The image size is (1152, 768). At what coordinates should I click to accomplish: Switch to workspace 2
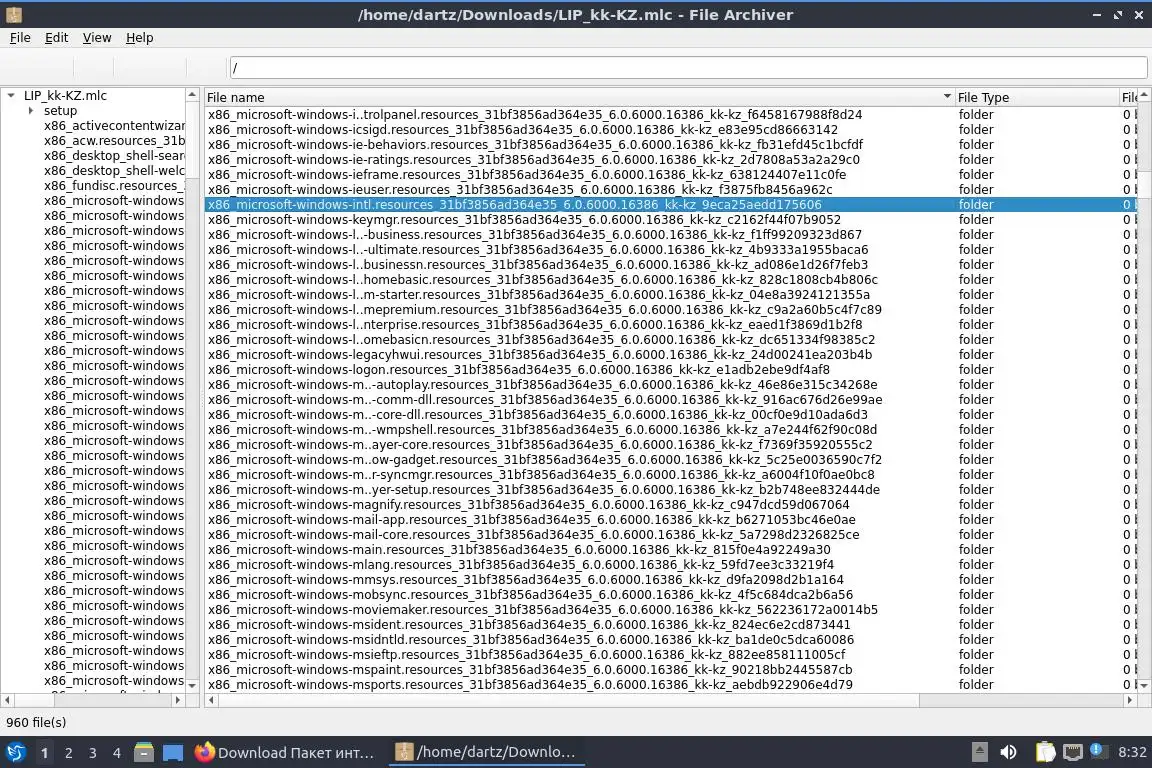click(68, 753)
